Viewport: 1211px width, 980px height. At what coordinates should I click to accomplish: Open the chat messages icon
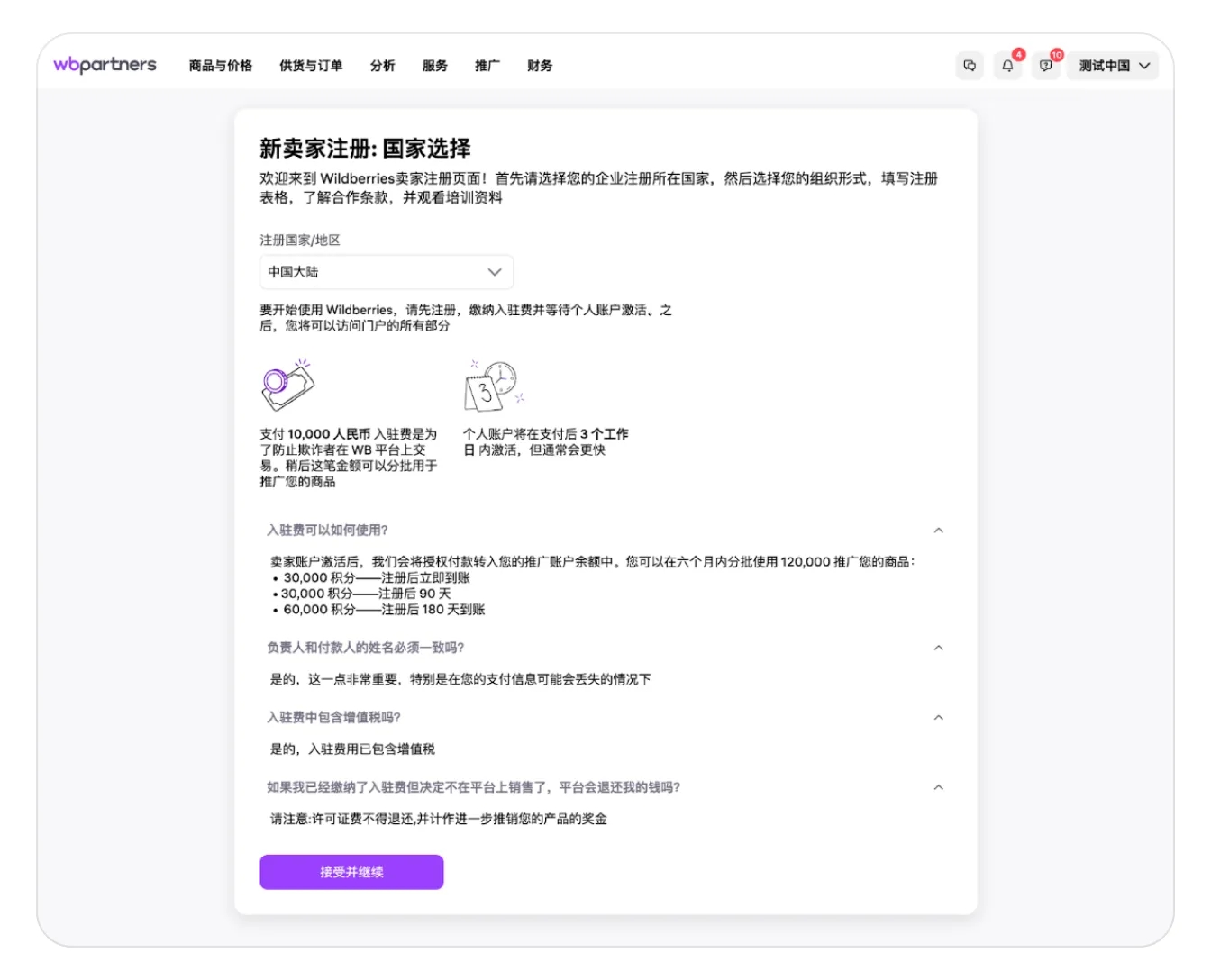coord(970,66)
